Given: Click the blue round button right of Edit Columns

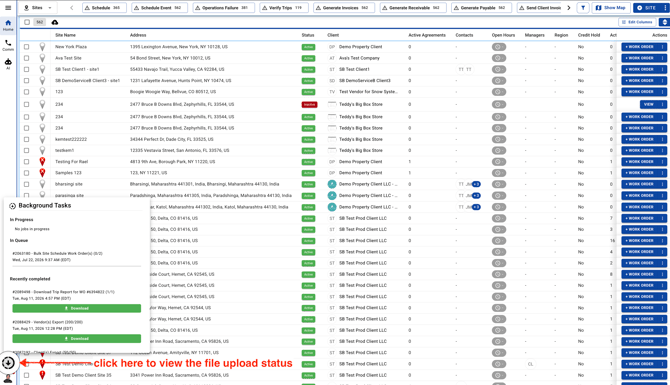Looking at the screenshot, I should [664, 22].
